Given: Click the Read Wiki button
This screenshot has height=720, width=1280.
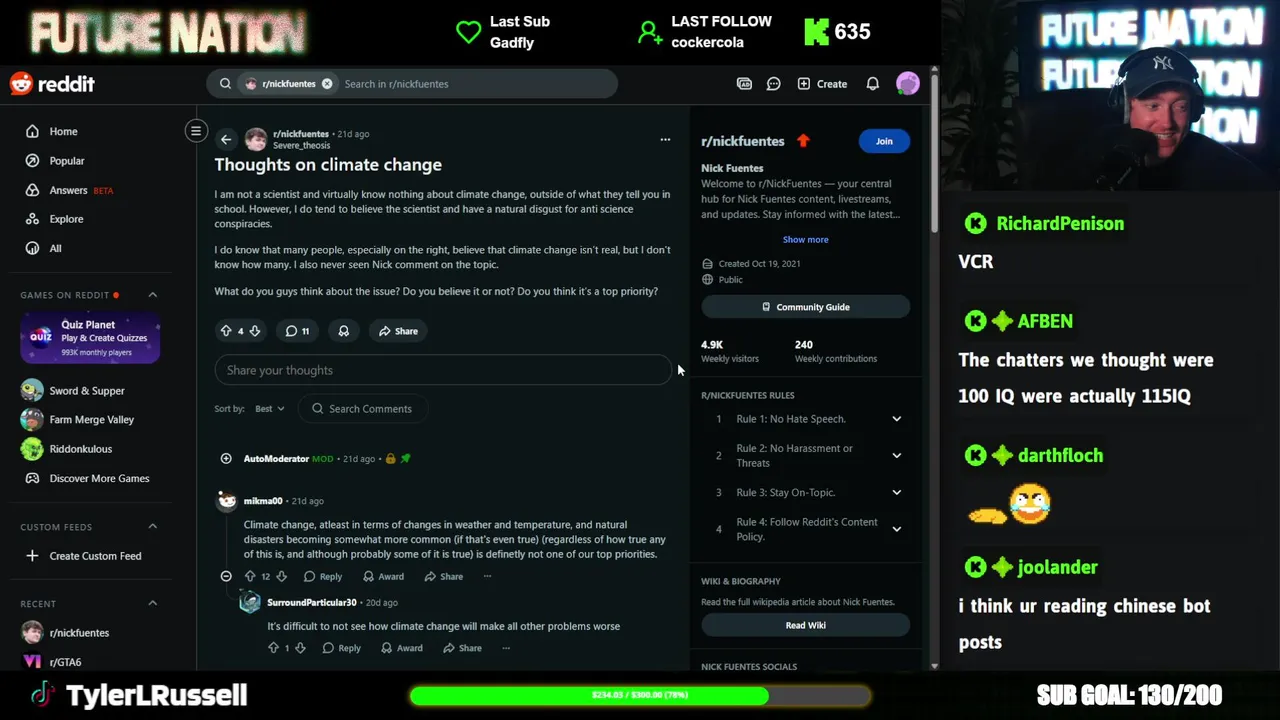Looking at the screenshot, I should [x=805, y=625].
